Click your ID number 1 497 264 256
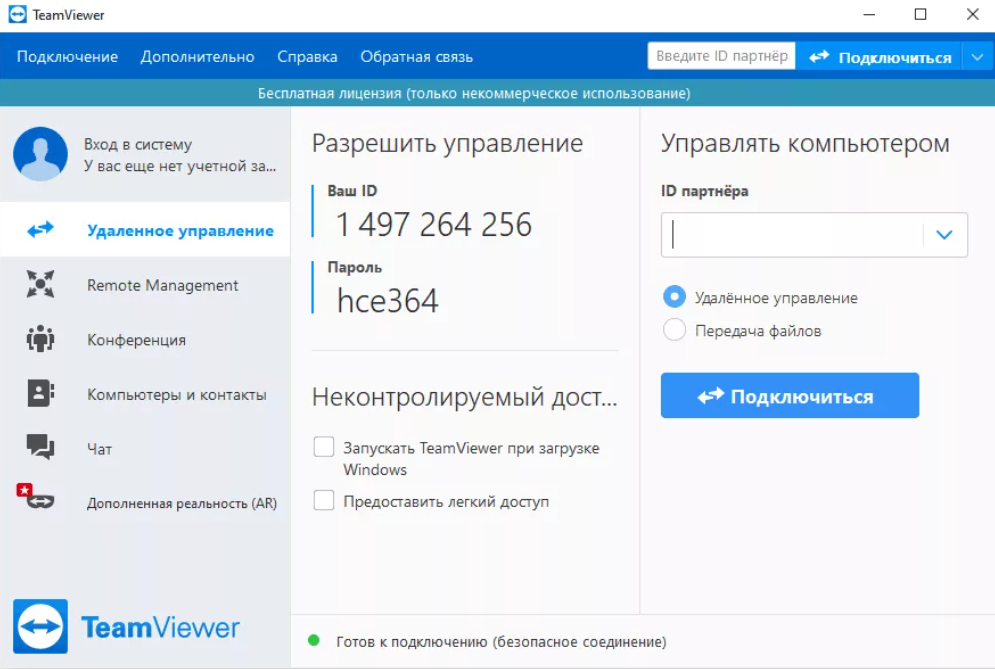Viewport: 995px width, 669px height. tap(434, 224)
